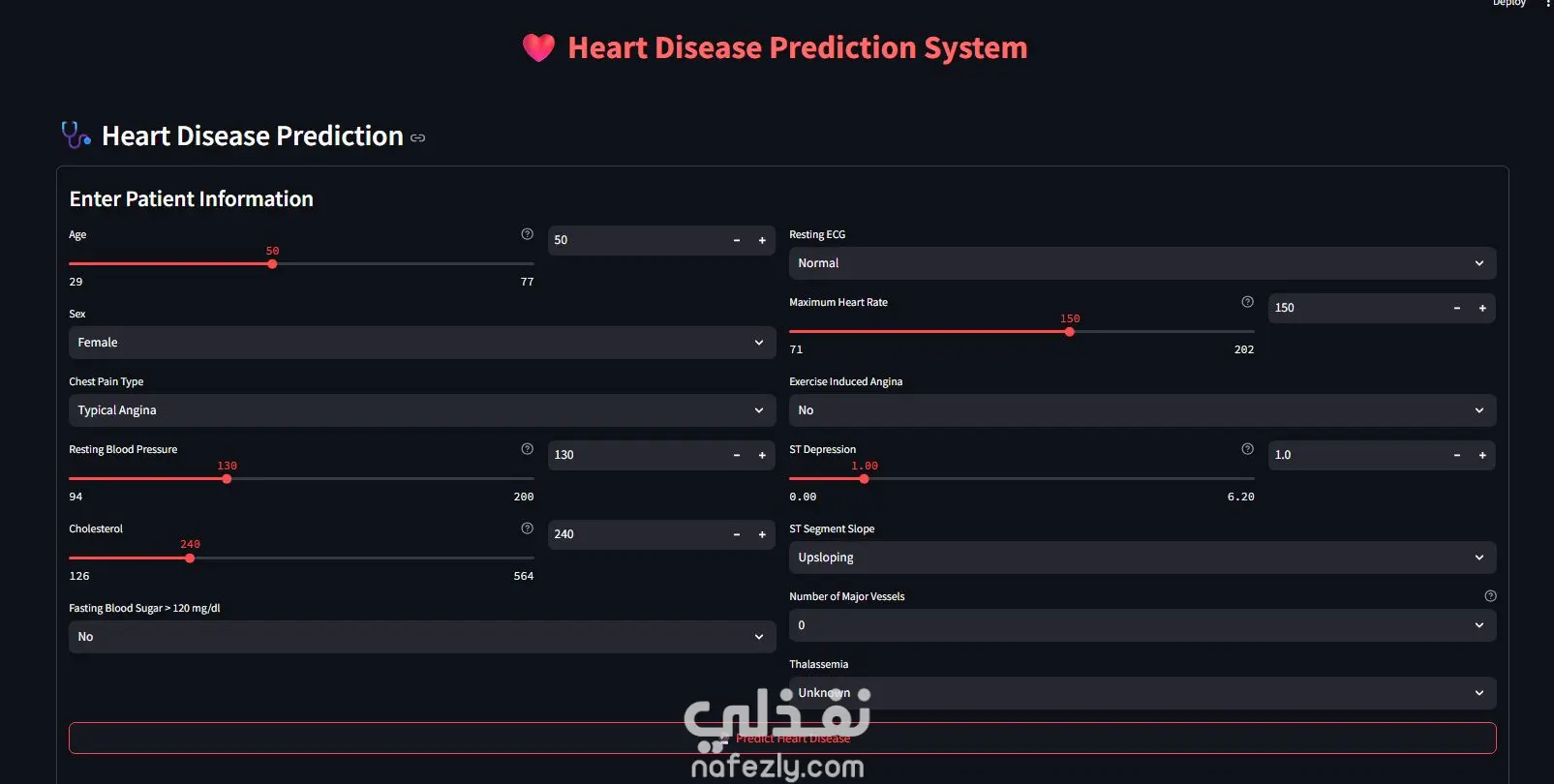Click the Age slider handle
The height and width of the screenshot is (784, 1554).
[272, 264]
